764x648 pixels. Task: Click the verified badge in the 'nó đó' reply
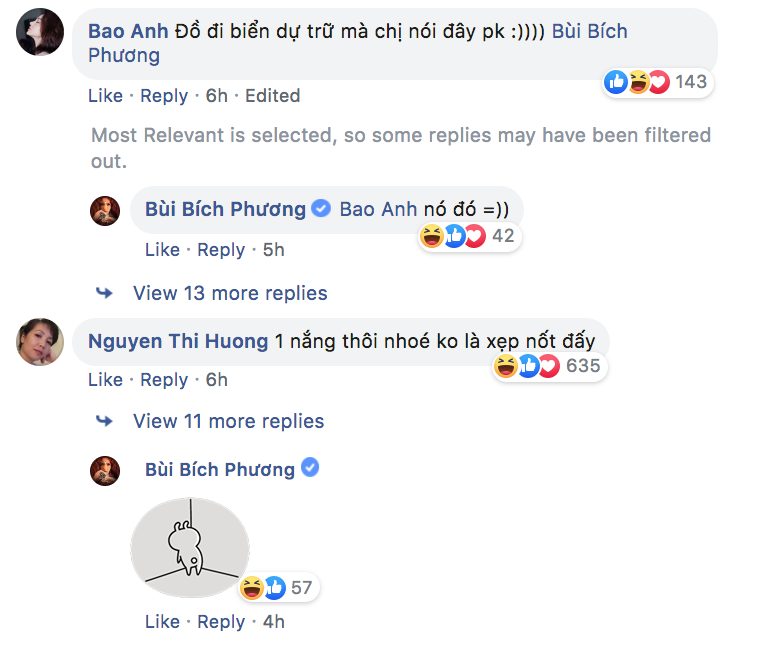point(321,209)
